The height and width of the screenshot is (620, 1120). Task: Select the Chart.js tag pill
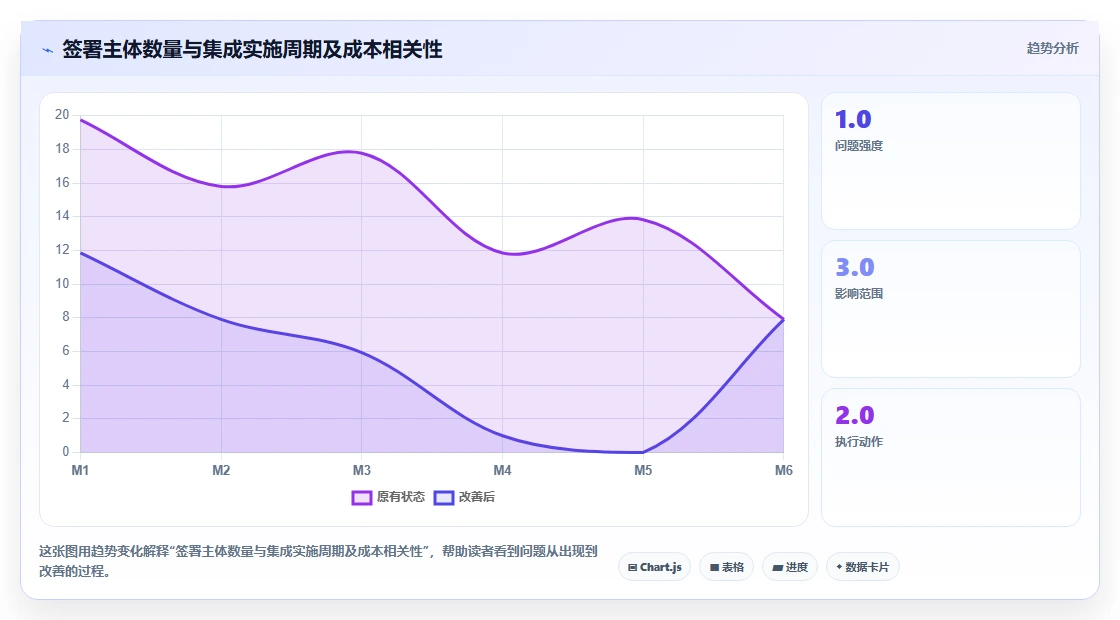click(654, 567)
